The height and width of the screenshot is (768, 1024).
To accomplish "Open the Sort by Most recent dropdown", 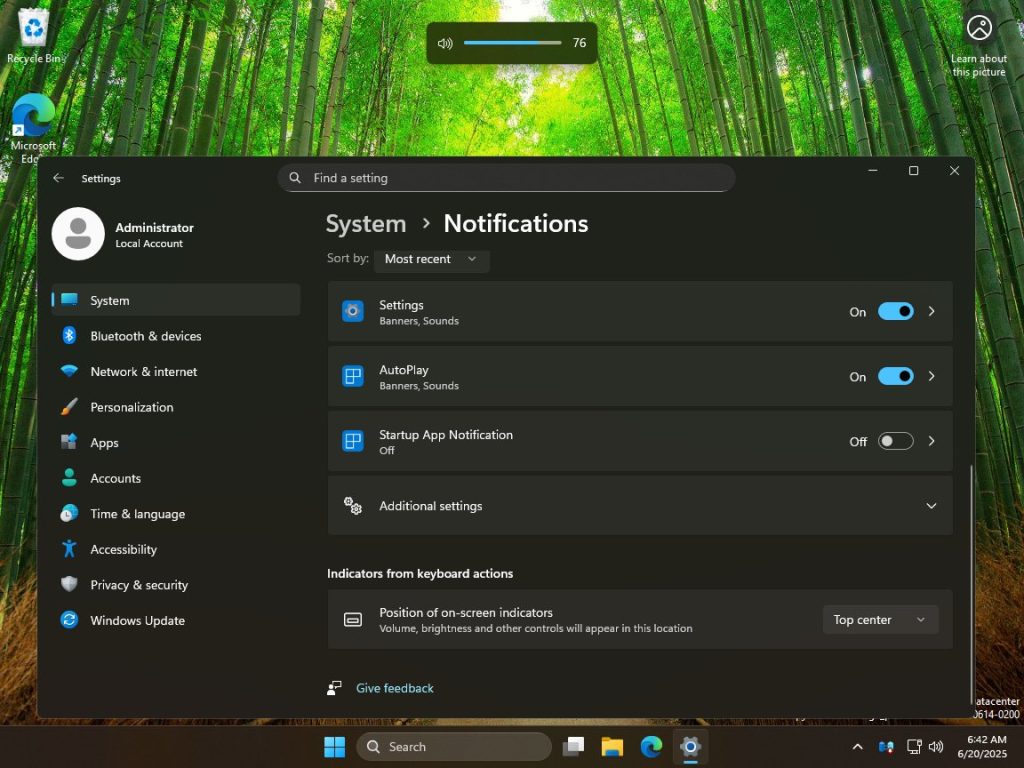I will click(x=431, y=259).
